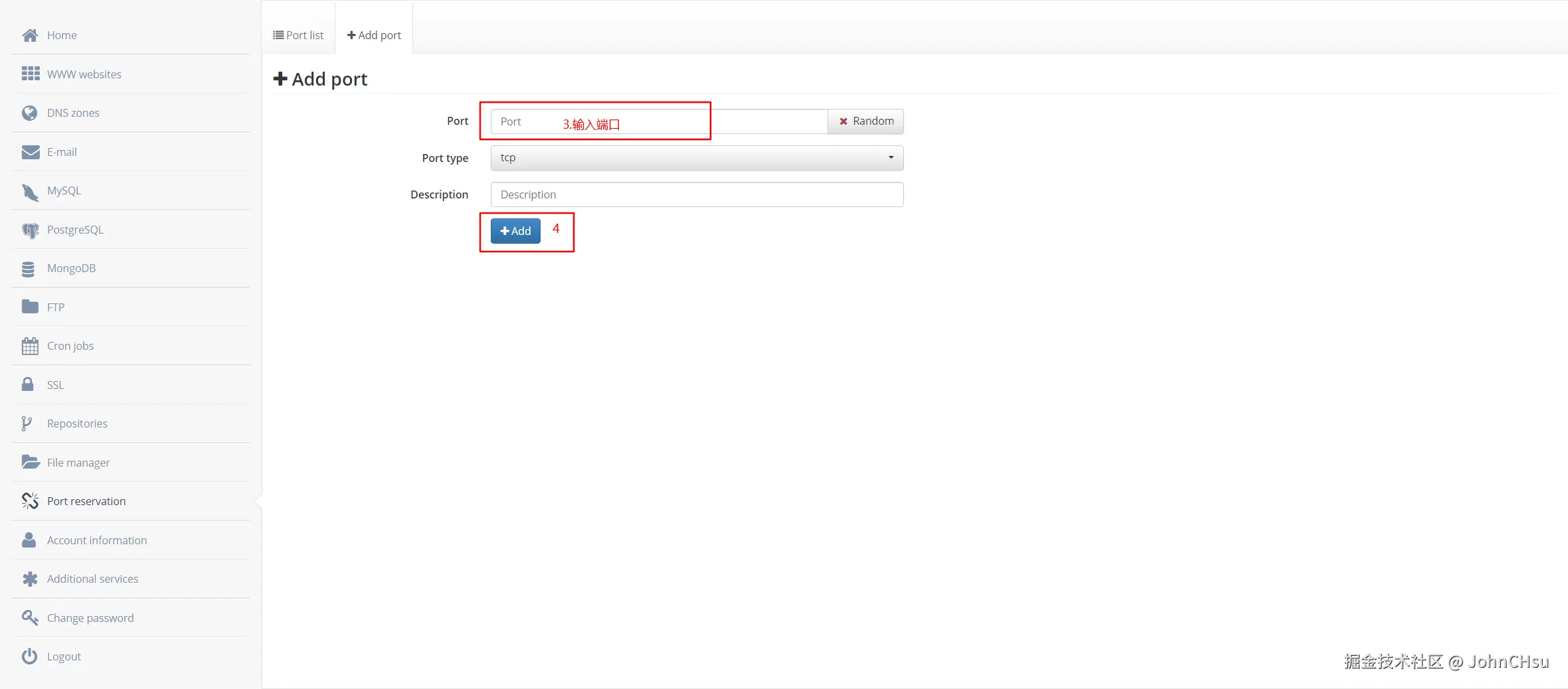Open Change password page

[90, 618]
